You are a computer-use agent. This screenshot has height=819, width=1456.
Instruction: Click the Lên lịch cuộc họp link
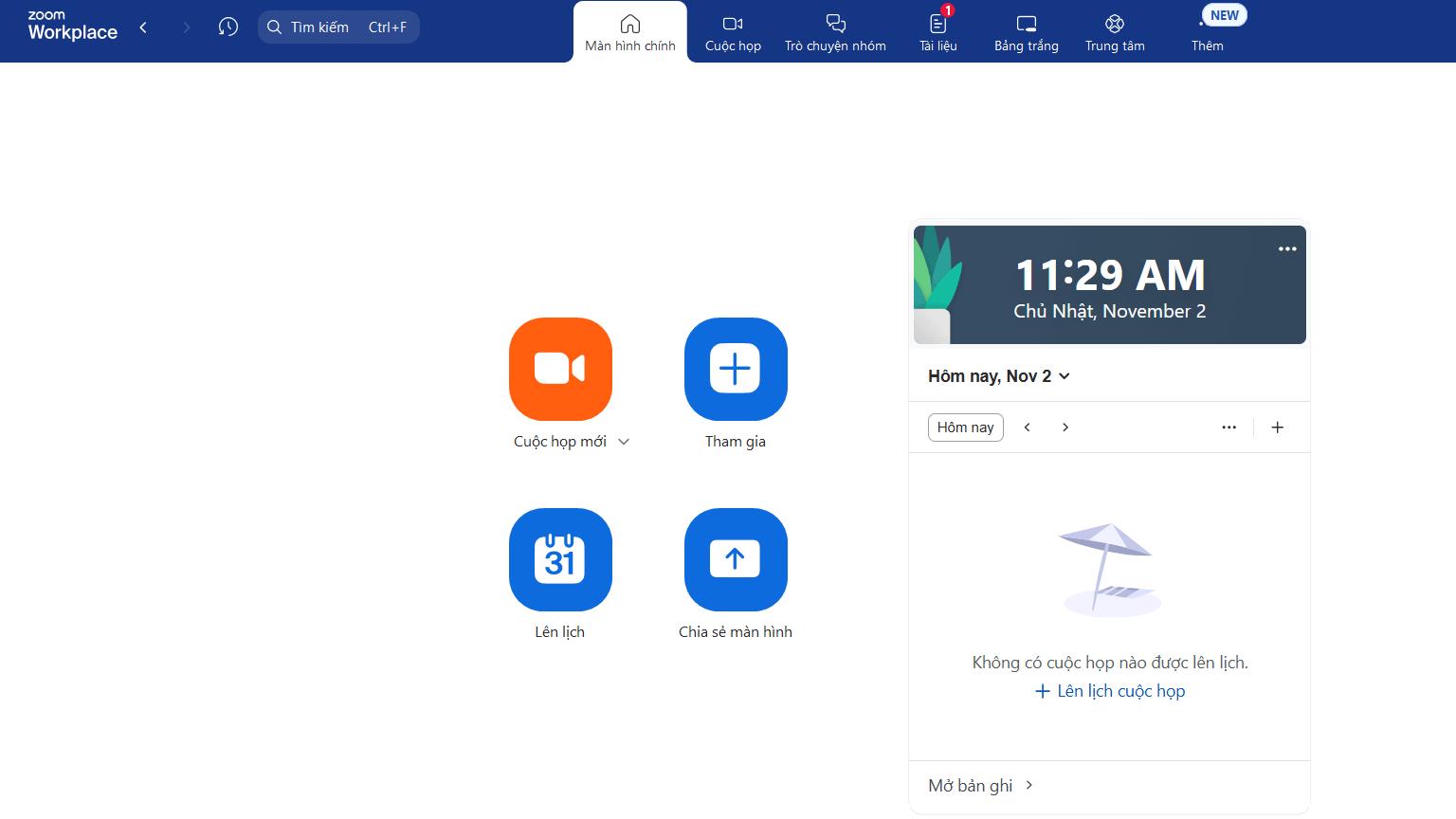[x=1110, y=691]
